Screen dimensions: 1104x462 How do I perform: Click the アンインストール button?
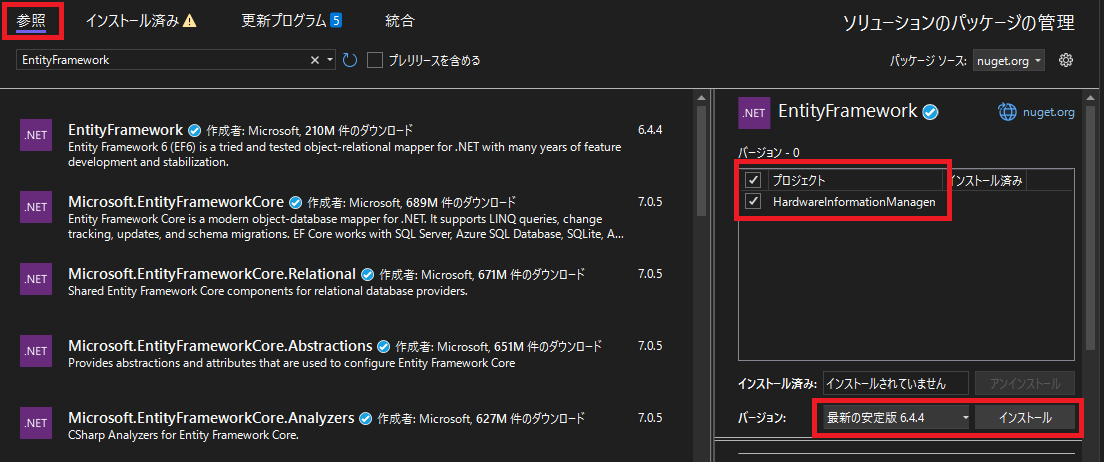(1024, 384)
